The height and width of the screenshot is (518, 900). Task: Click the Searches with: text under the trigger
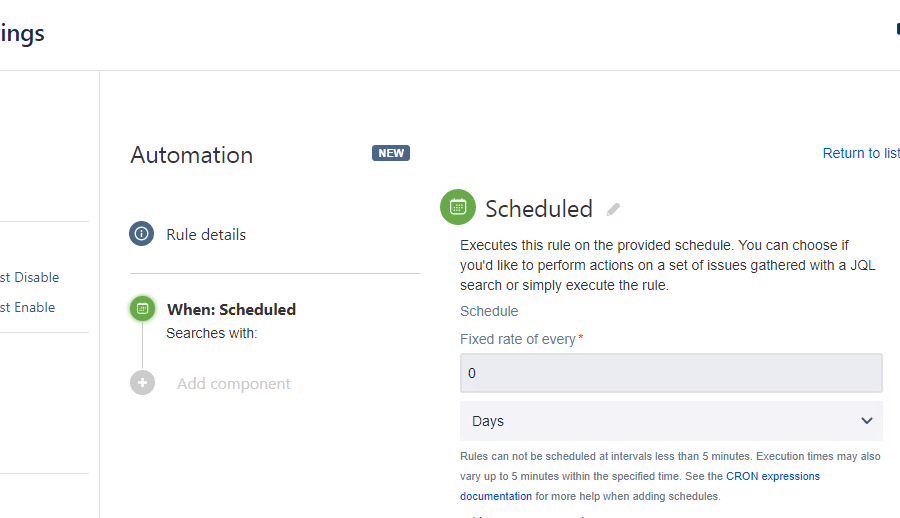pyautogui.click(x=212, y=333)
